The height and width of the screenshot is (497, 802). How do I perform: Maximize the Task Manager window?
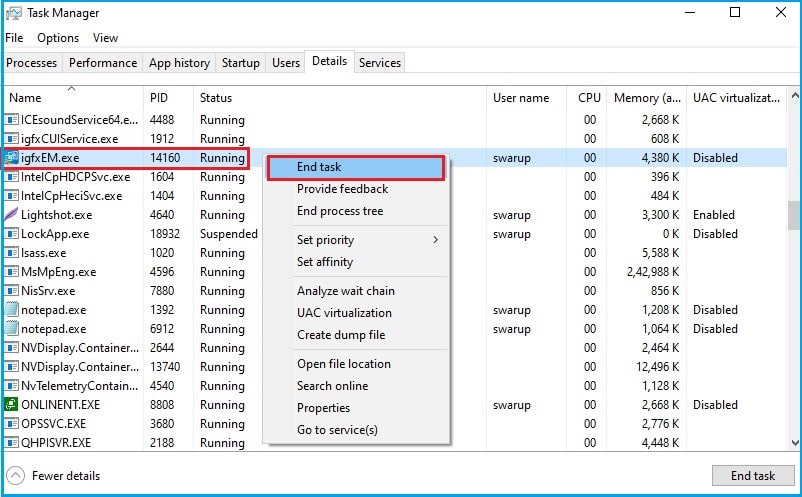(x=735, y=12)
